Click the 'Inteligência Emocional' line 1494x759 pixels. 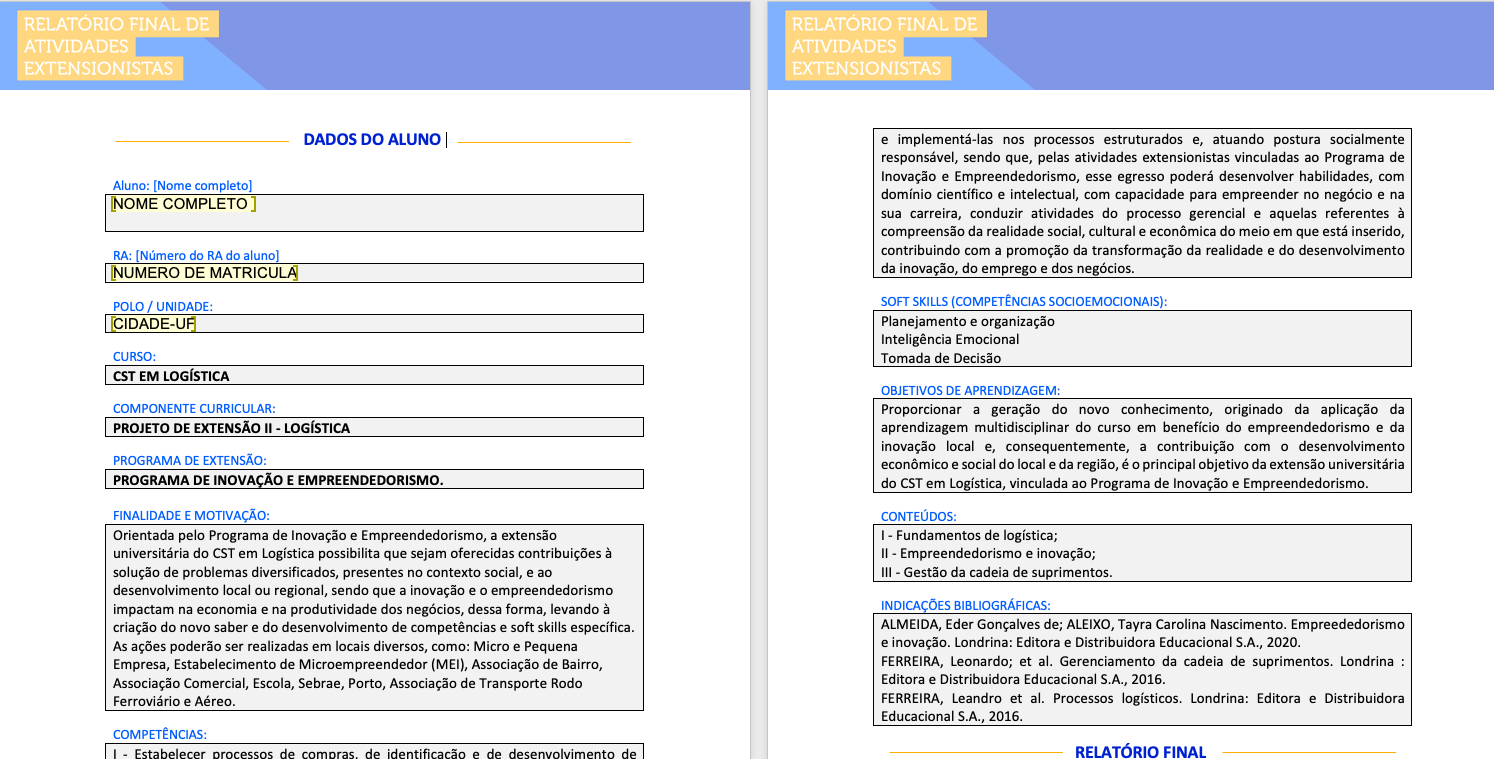pyautogui.click(x=950, y=339)
